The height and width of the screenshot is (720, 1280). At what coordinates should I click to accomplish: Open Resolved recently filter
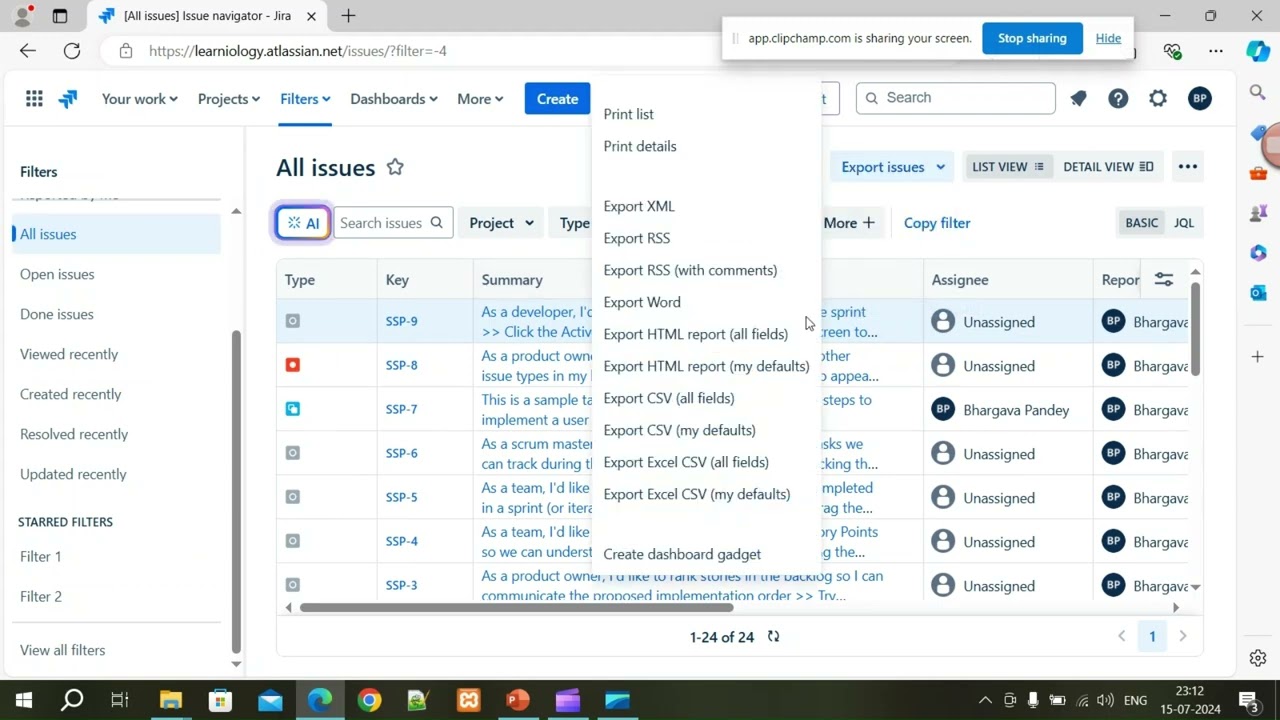coord(74,434)
